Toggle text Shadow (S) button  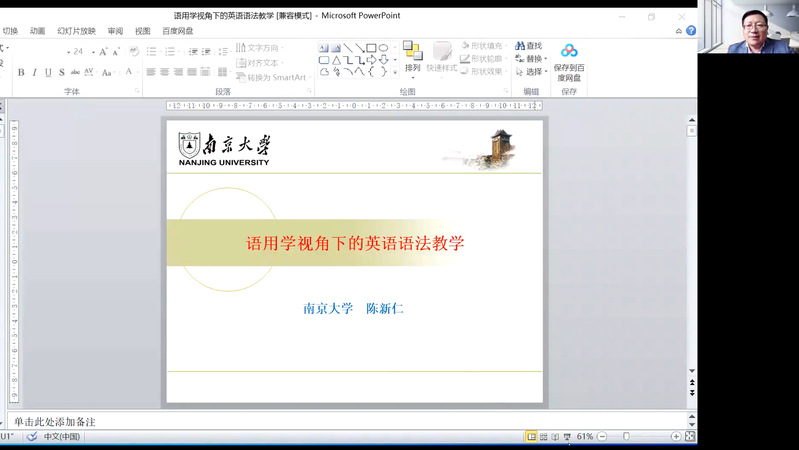(x=62, y=72)
